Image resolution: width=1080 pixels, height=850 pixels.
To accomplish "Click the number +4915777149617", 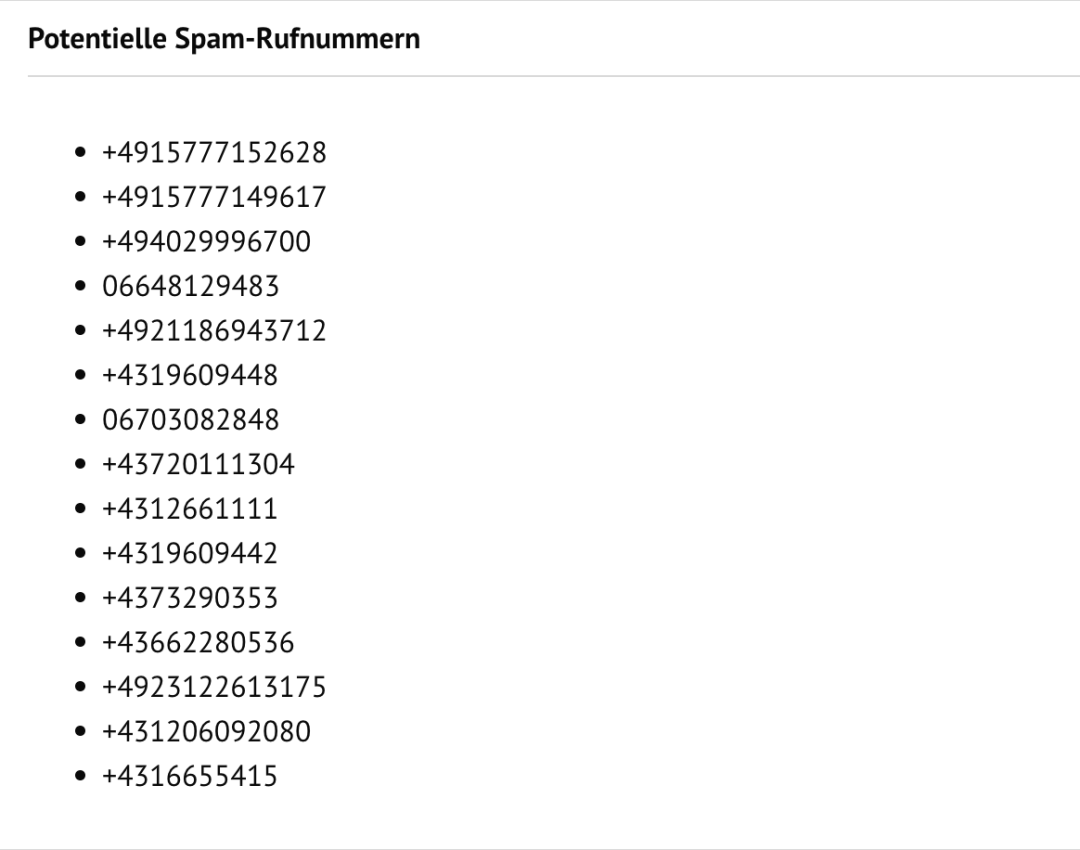I will (x=214, y=197).
